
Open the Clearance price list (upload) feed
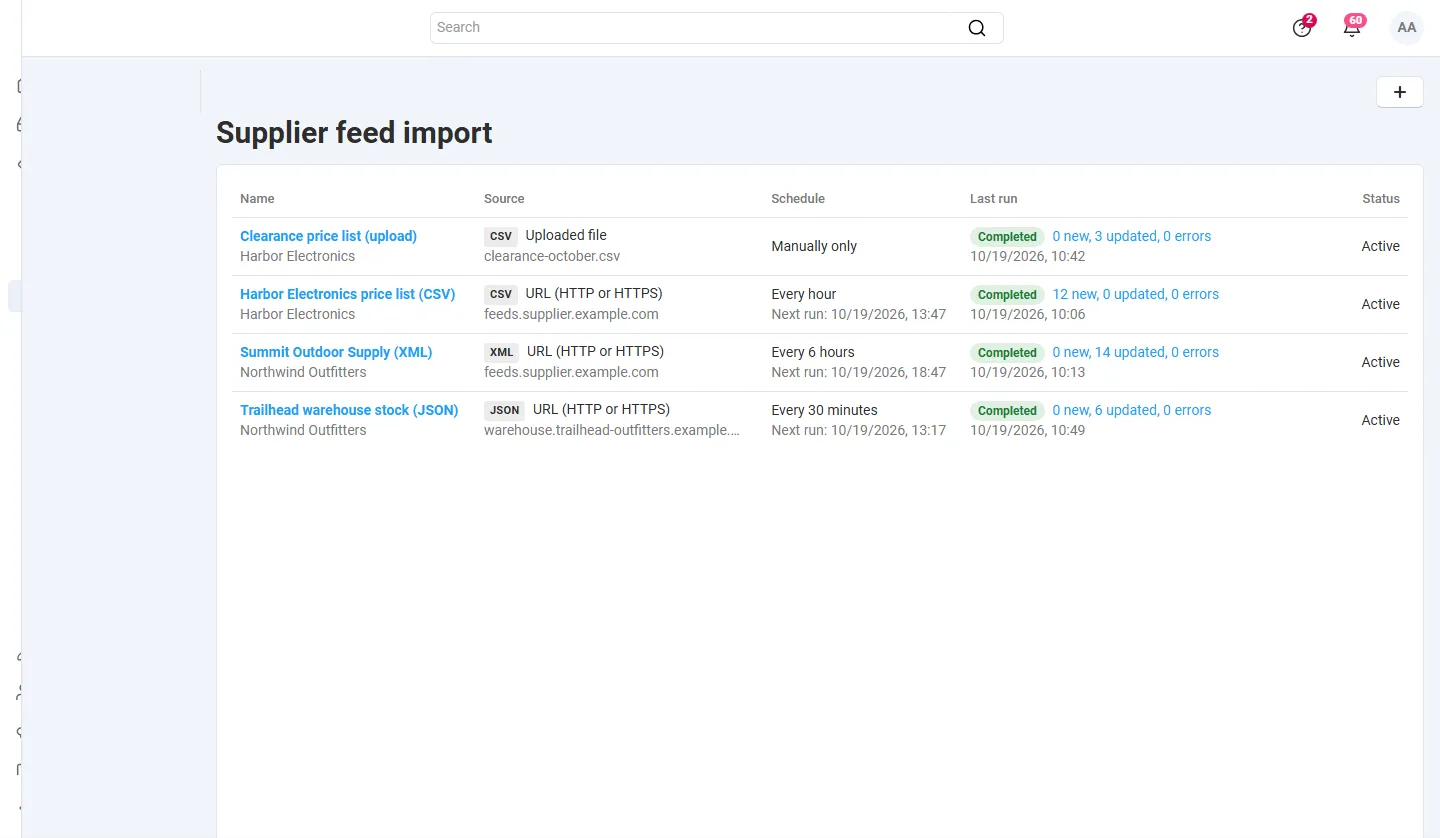click(328, 236)
